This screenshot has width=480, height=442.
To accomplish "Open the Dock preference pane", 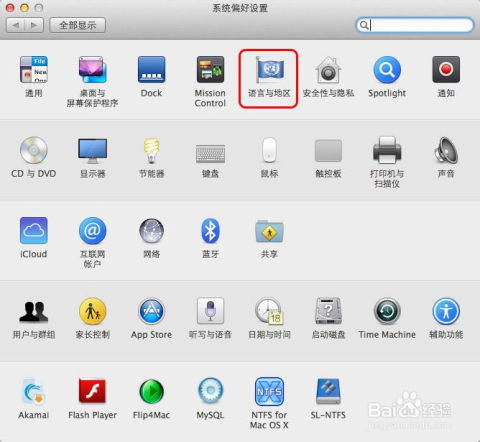I will [x=151, y=76].
